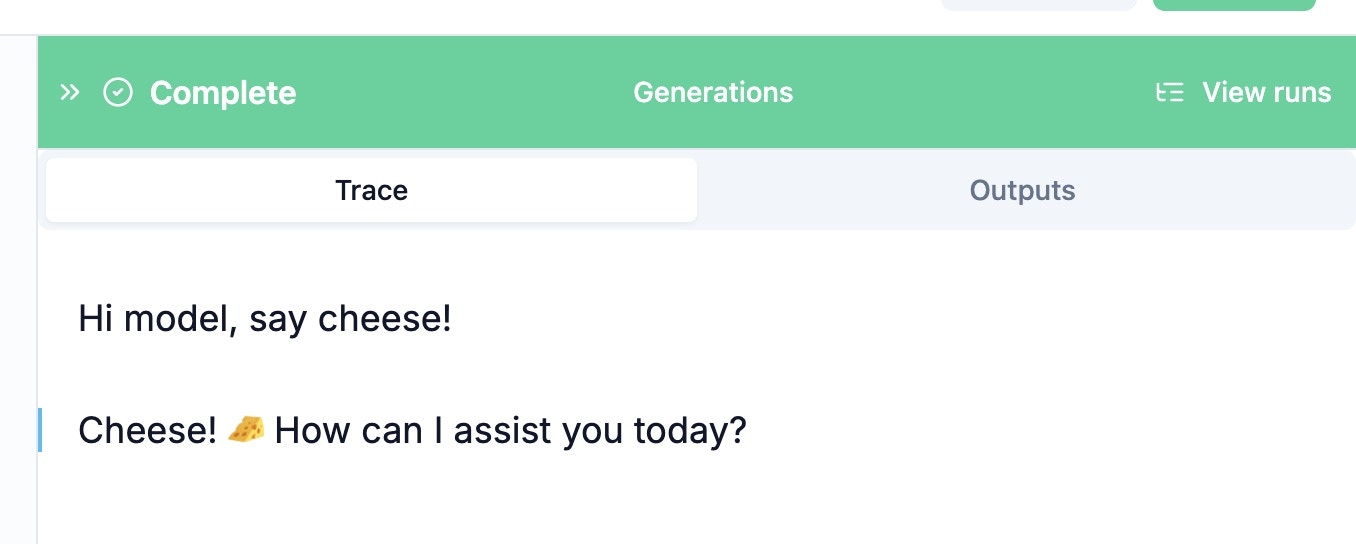The width and height of the screenshot is (1356, 544).
Task: Click the blue marker bar beside the response
Action: (40, 430)
